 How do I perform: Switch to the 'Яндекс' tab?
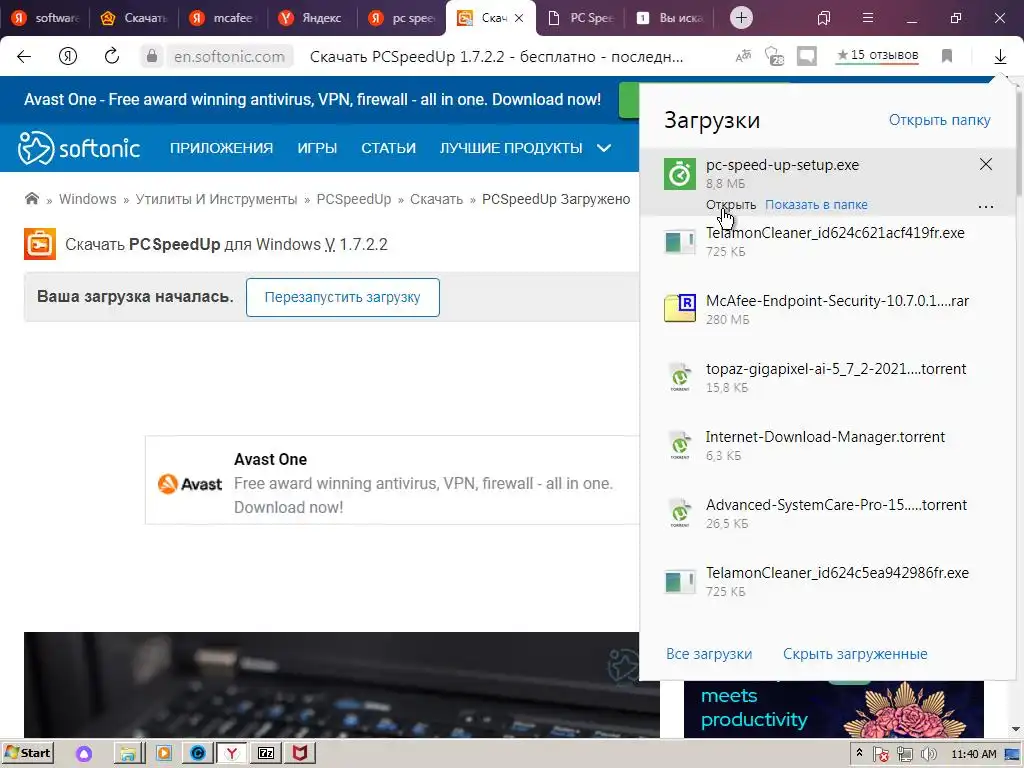[x=311, y=18]
